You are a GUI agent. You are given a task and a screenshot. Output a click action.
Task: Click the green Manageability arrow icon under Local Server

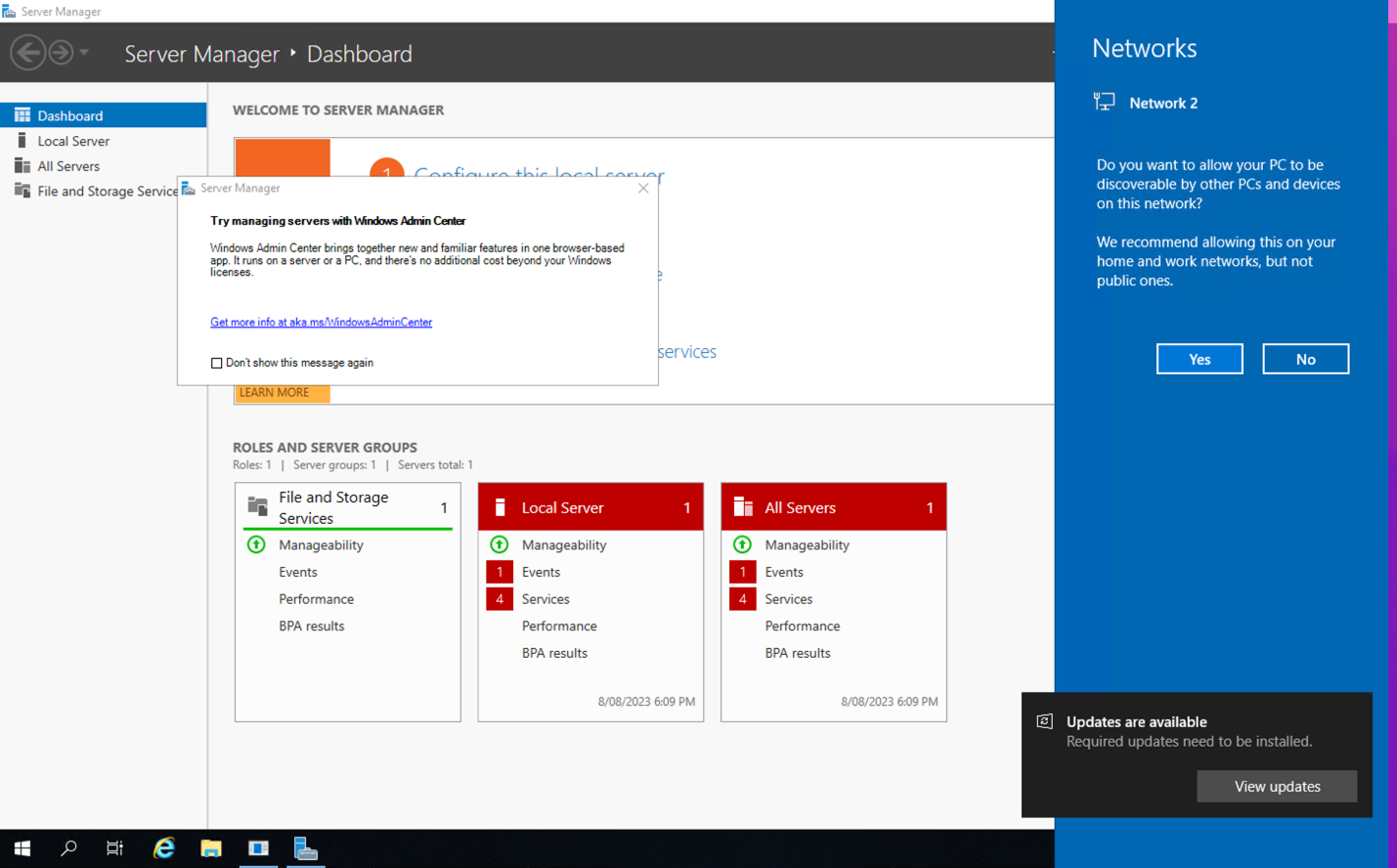point(499,544)
